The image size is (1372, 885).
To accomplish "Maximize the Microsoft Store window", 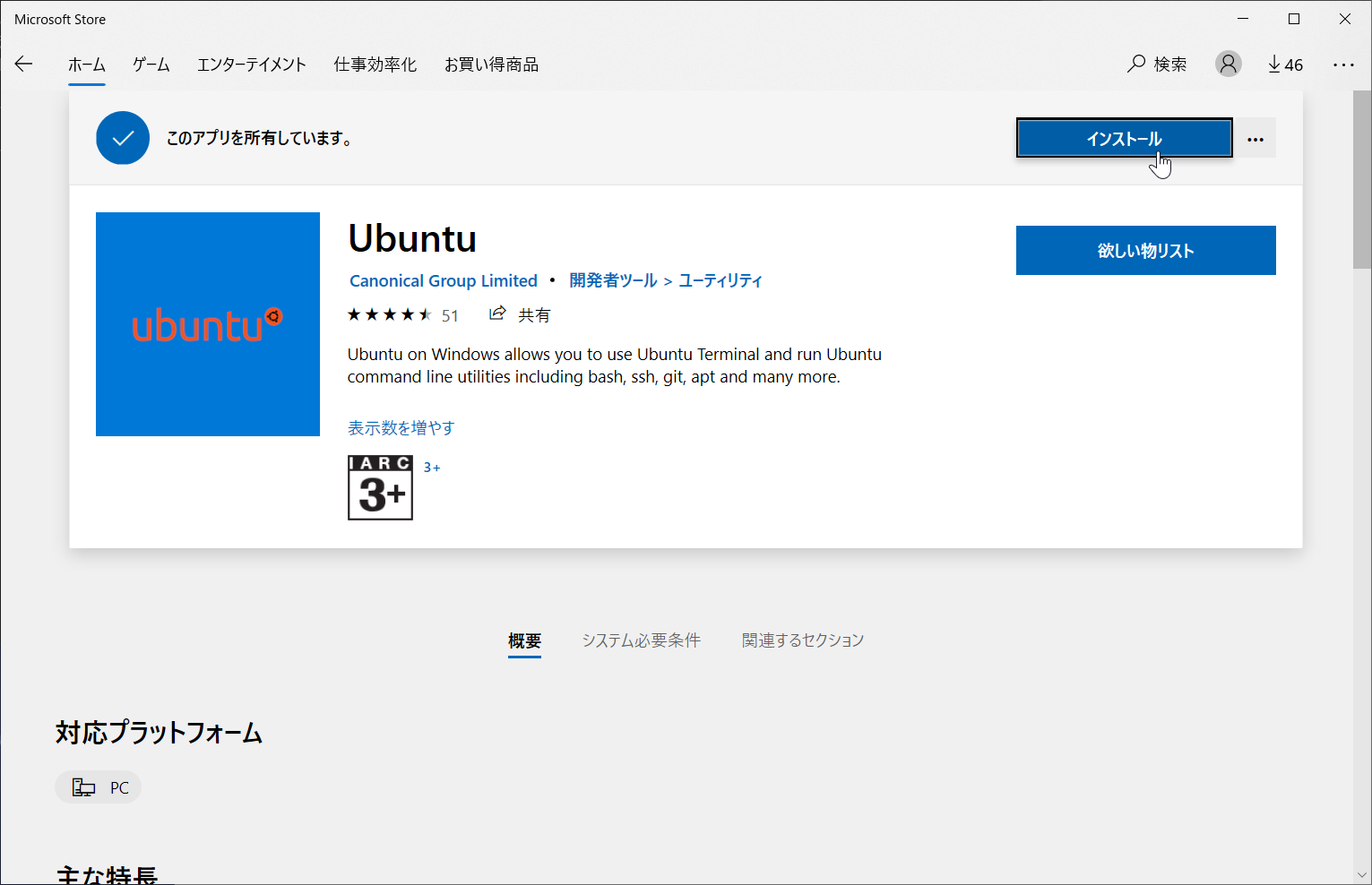I will (1294, 19).
